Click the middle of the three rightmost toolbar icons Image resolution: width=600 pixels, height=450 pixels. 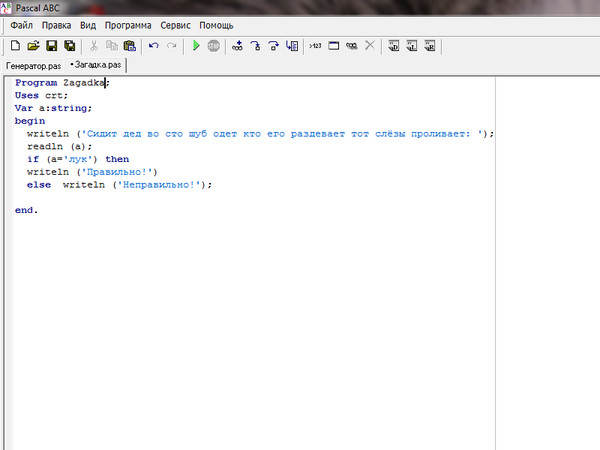pyautogui.click(x=411, y=46)
